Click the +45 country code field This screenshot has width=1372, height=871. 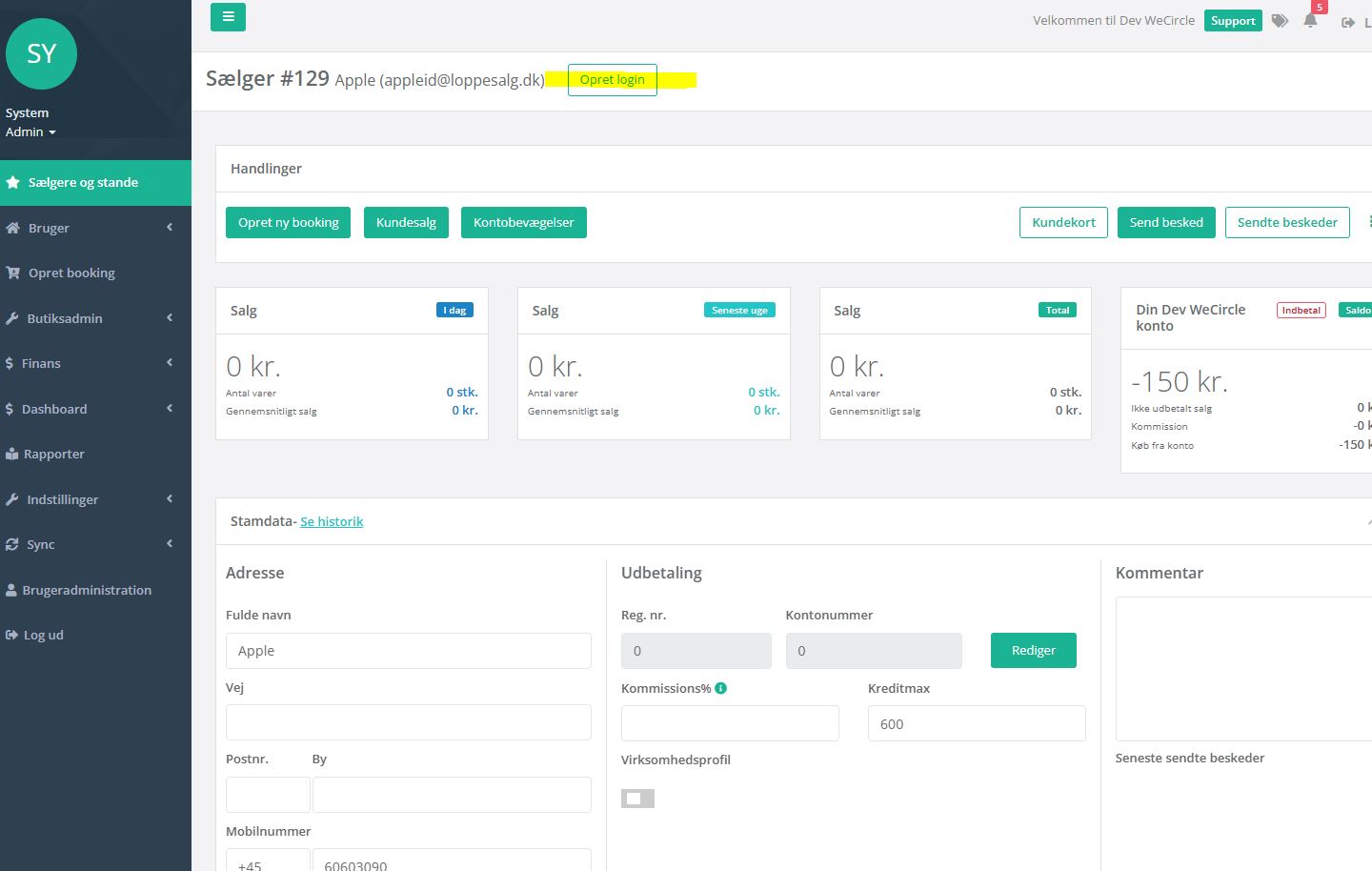[268, 861]
